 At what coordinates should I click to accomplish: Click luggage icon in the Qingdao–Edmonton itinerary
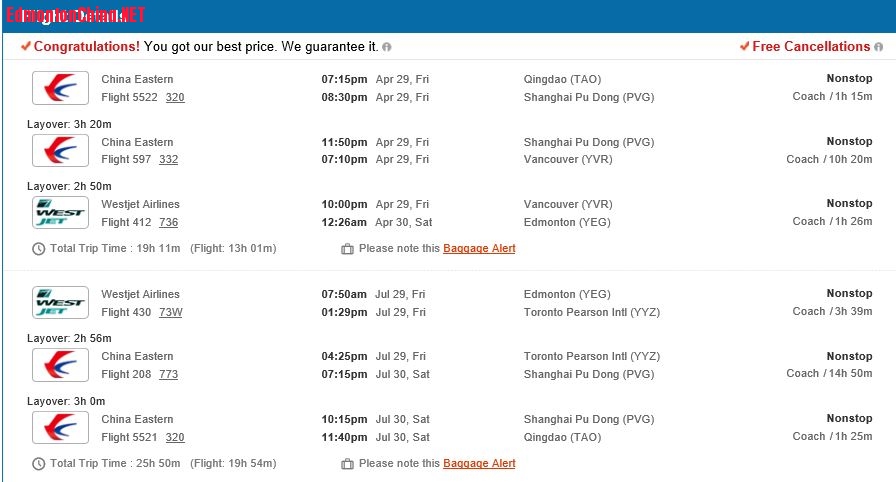click(x=347, y=249)
